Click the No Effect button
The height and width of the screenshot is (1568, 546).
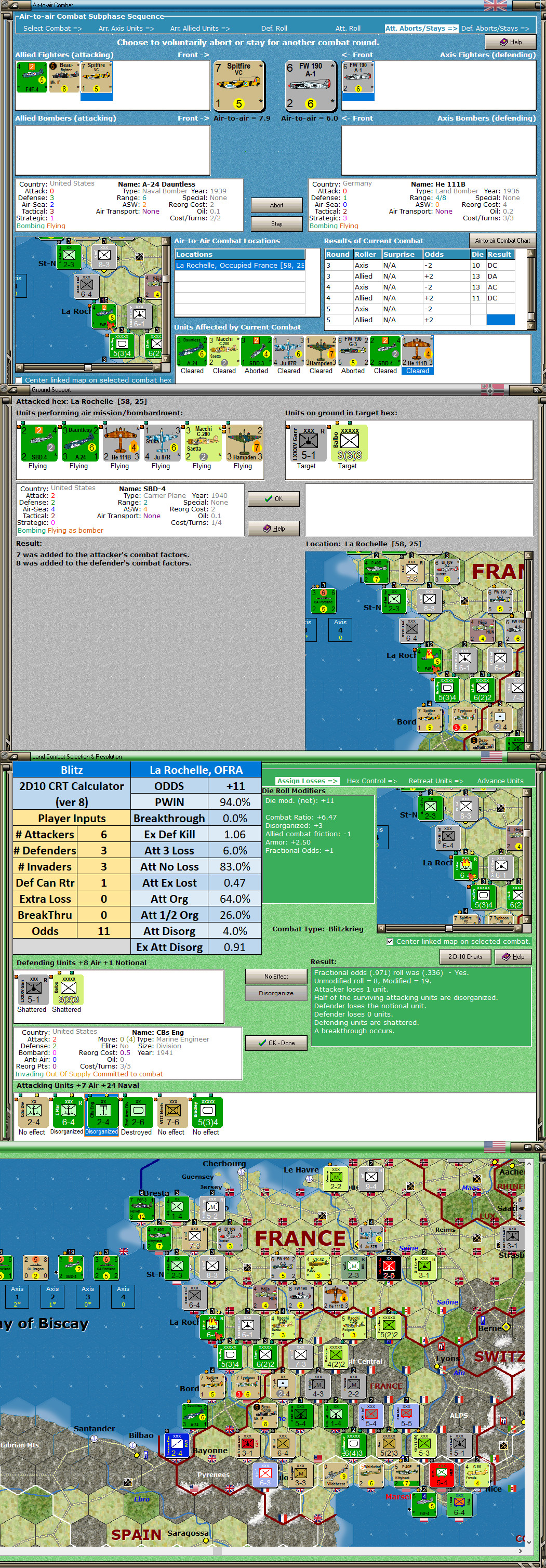(x=276, y=977)
